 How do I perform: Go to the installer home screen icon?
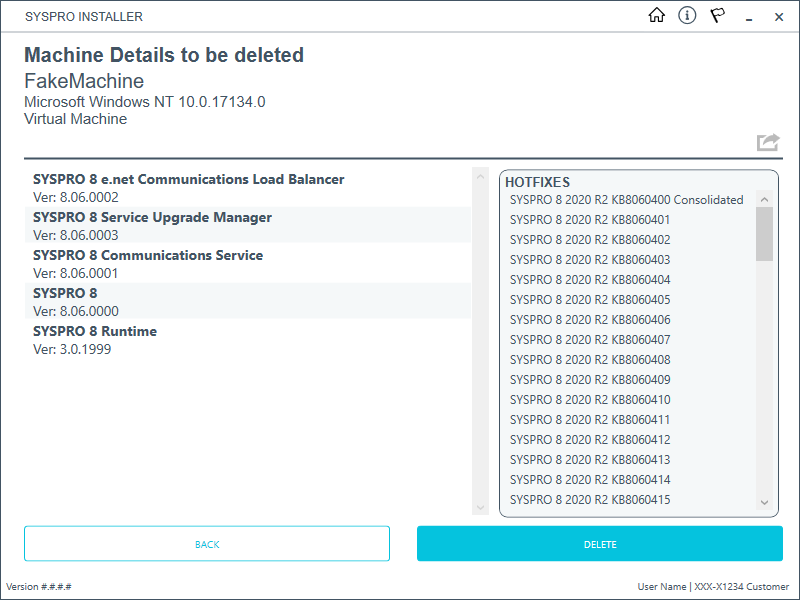(x=657, y=16)
